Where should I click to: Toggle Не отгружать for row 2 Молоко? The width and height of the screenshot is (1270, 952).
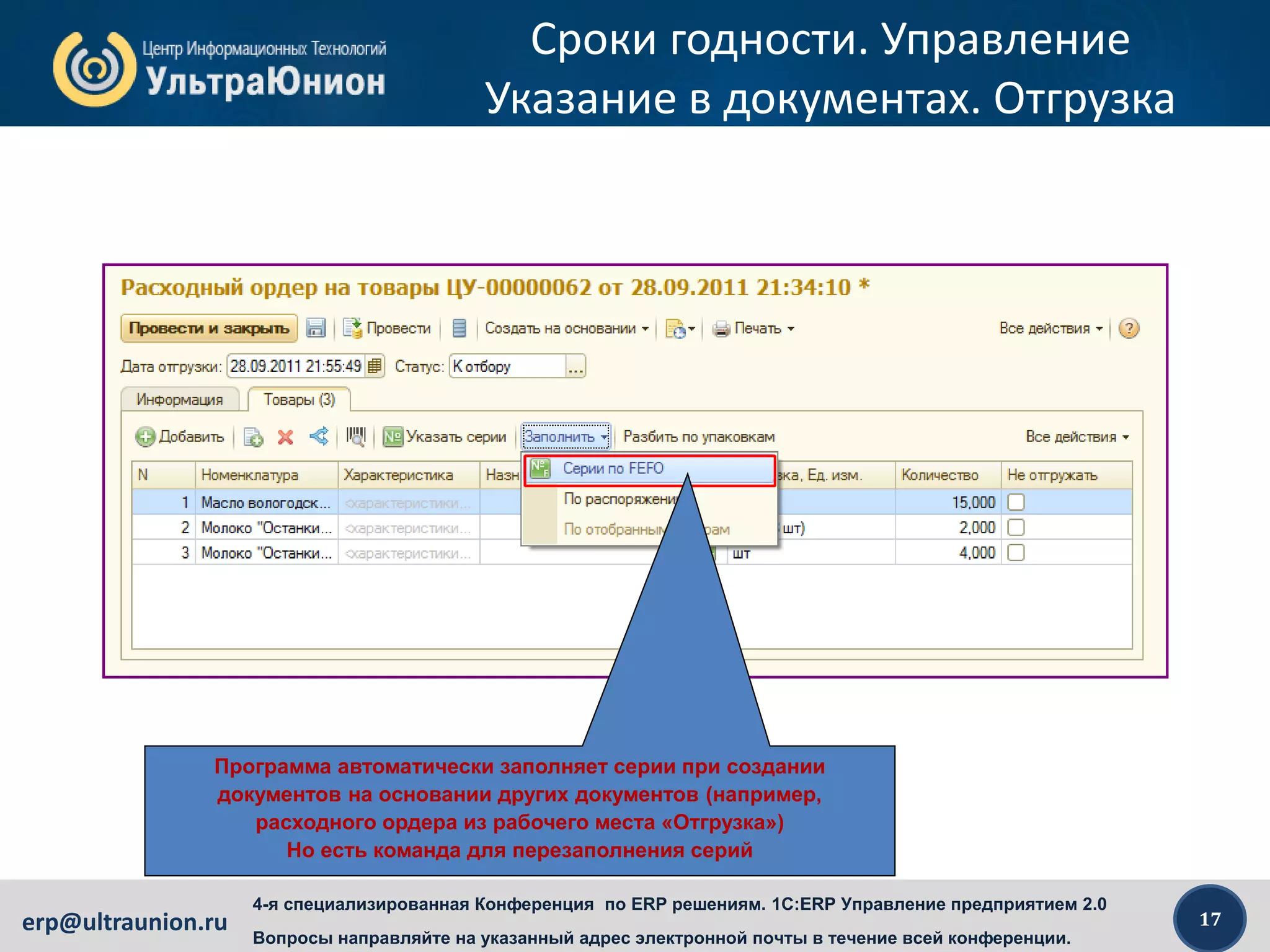pos(1016,527)
